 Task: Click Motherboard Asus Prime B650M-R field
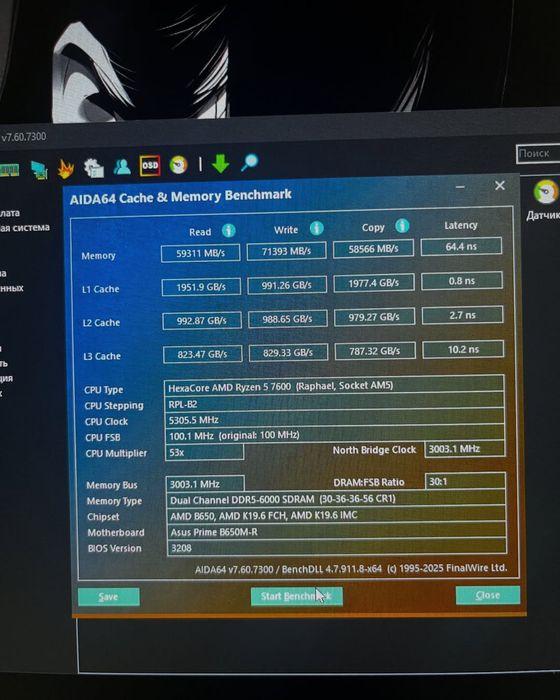point(337,531)
